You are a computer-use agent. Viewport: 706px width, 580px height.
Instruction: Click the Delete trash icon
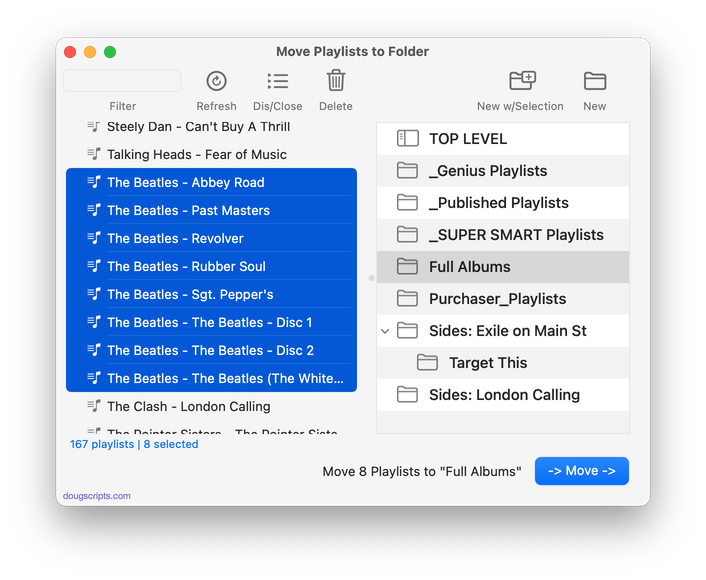click(336, 80)
